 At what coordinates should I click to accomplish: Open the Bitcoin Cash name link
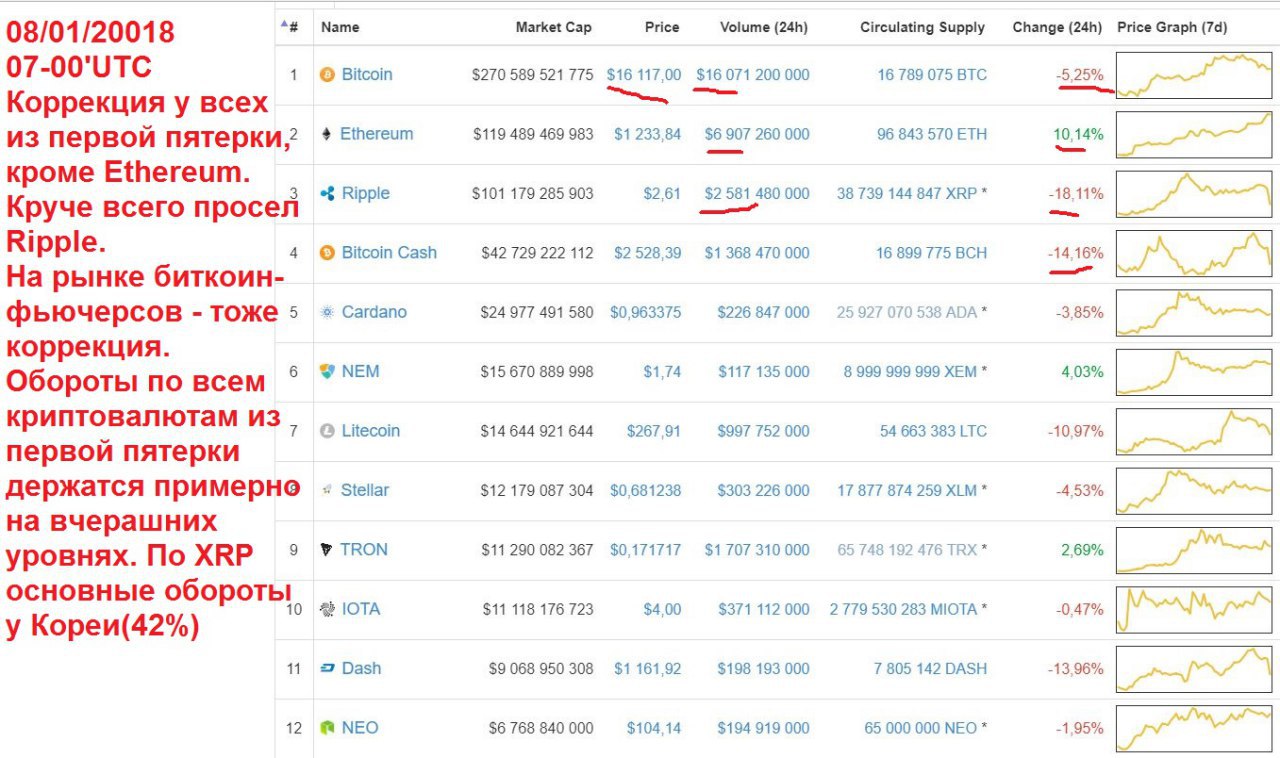pos(389,253)
